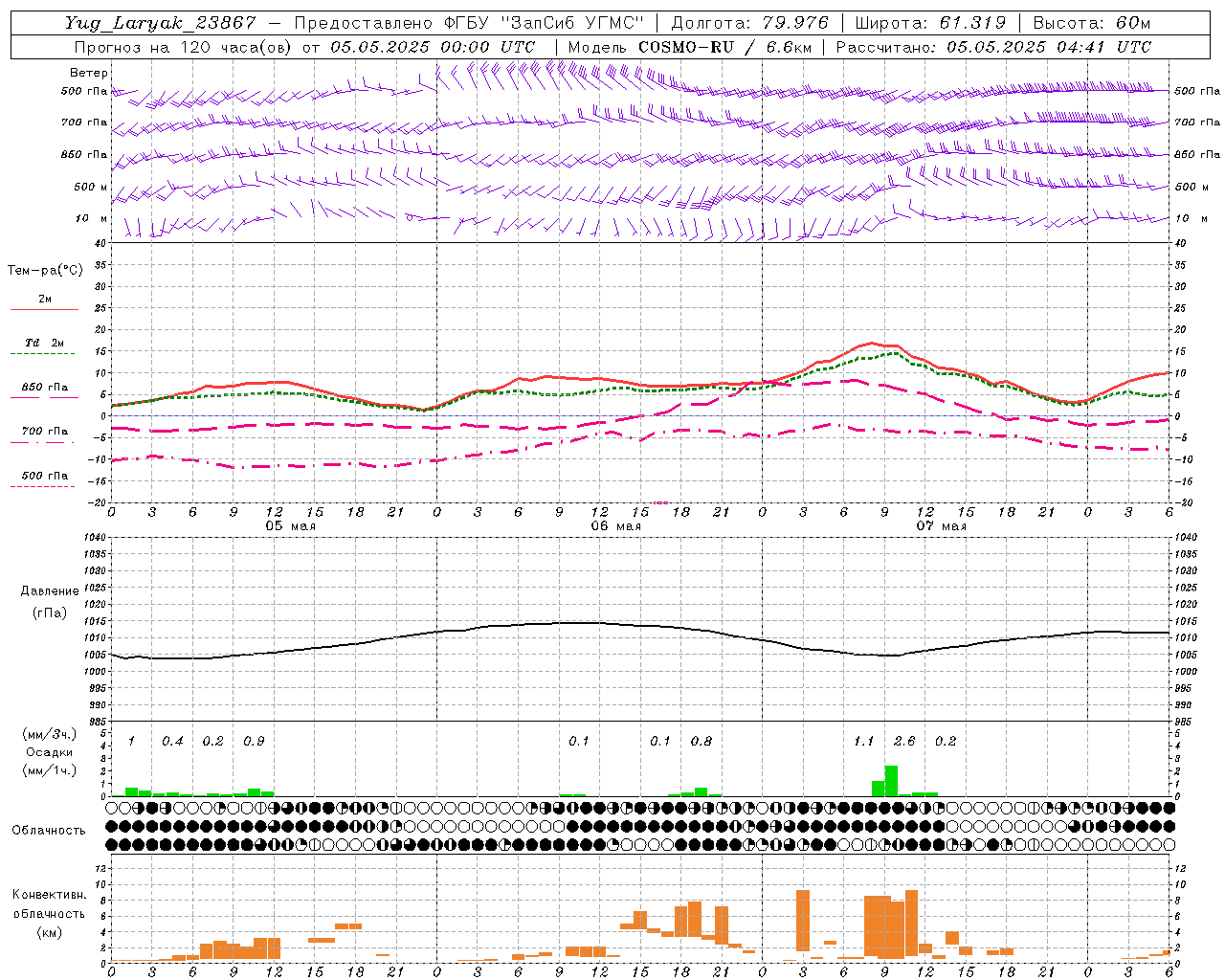The height and width of the screenshot is (980, 1225).
Task: Click the 700 гПа entry in temperature legend
Action: tap(45, 431)
